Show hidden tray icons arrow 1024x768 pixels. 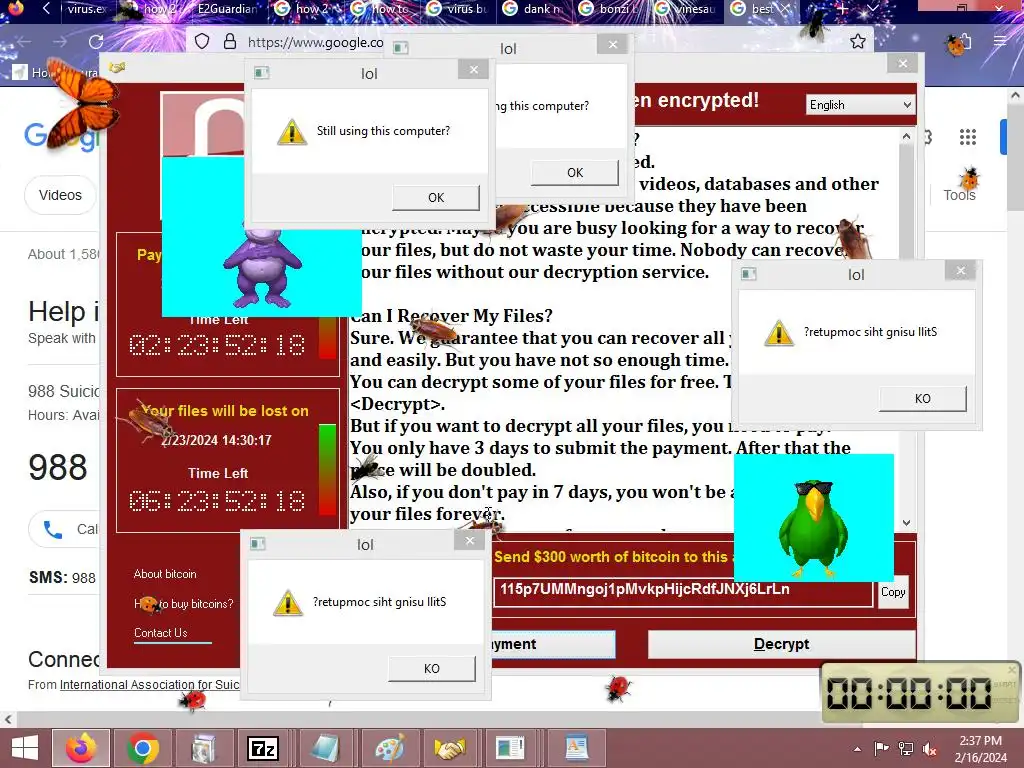pyautogui.click(x=857, y=749)
